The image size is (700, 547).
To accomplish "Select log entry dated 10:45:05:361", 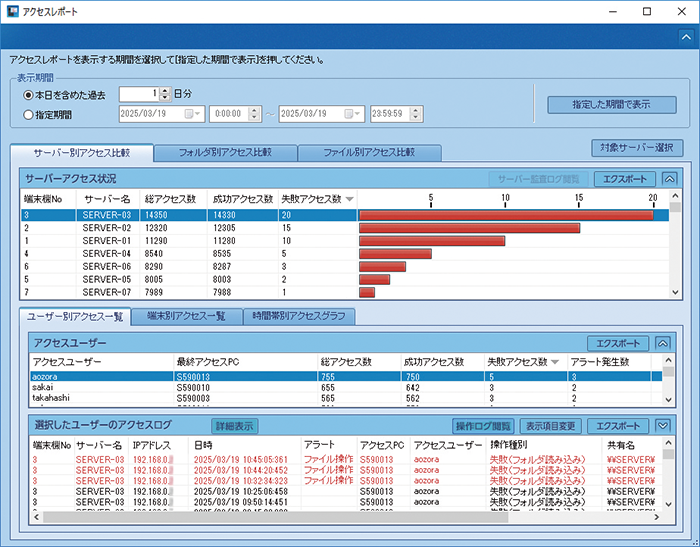I will coord(346,459).
